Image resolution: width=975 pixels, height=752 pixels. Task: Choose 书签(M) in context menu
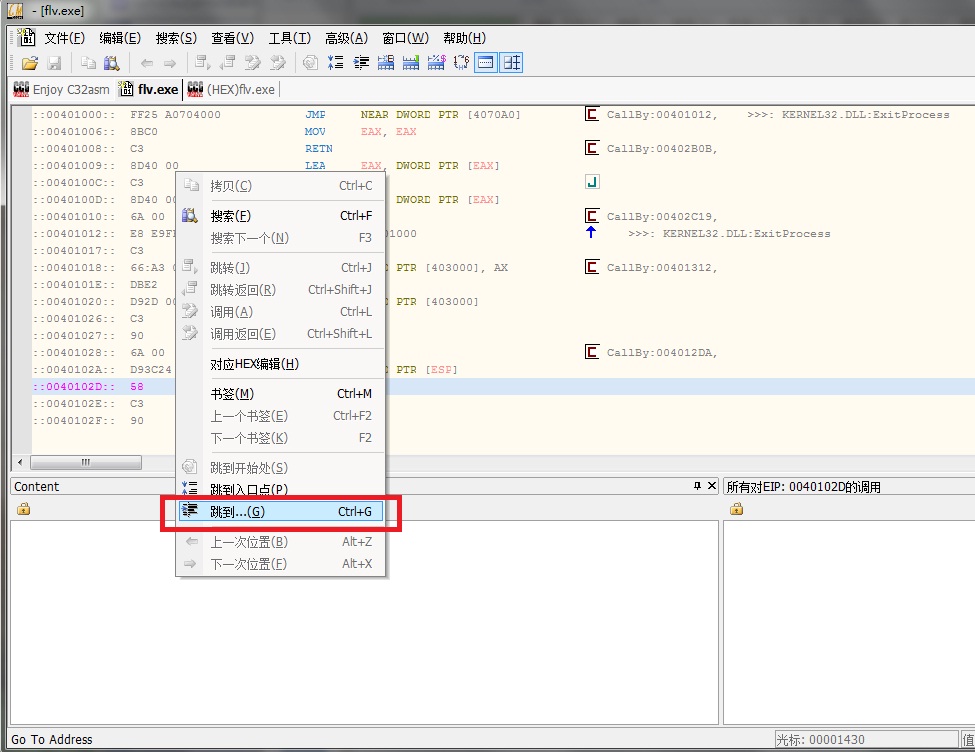282,394
